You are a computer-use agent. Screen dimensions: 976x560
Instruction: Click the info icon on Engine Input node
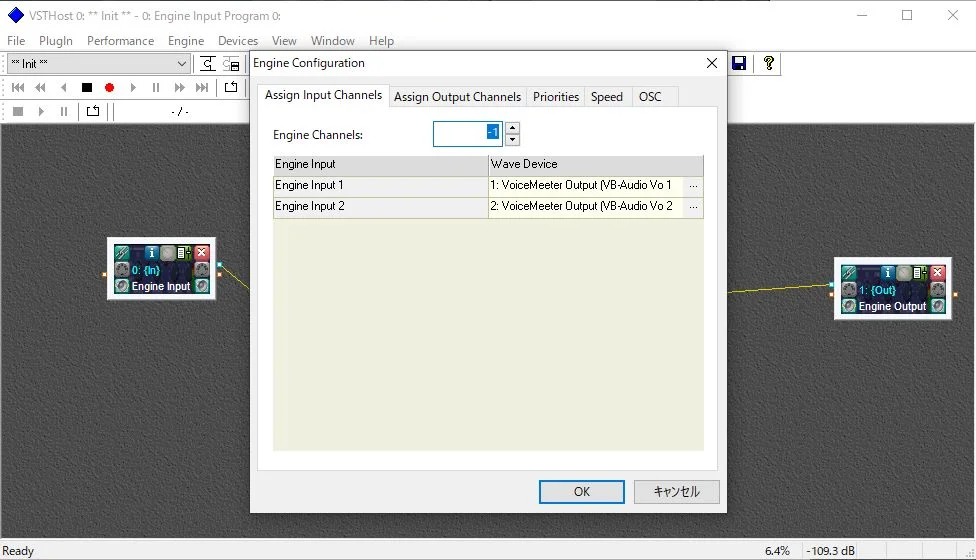[x=152, y=253]
